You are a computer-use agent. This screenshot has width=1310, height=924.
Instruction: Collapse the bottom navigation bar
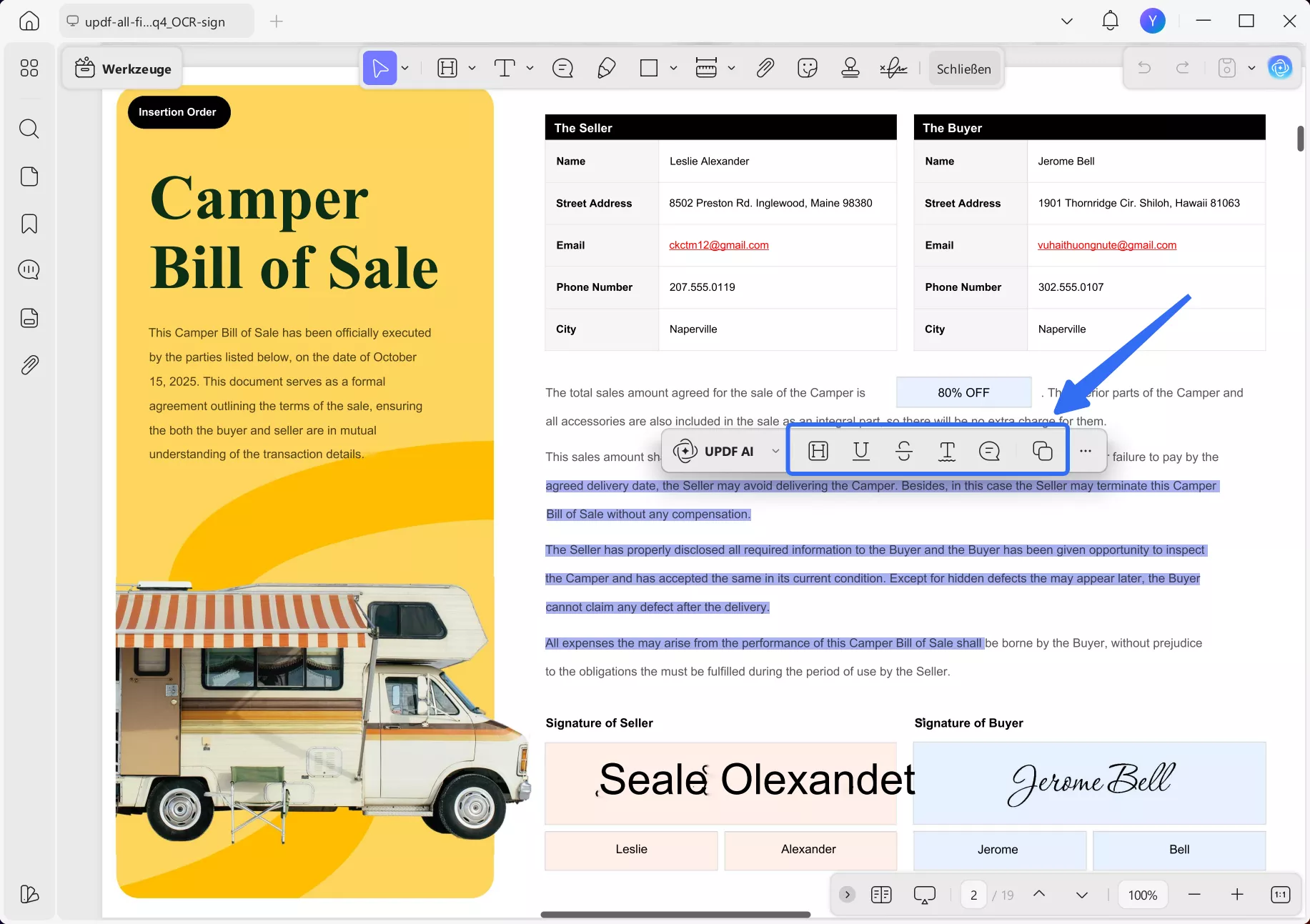(x=848, y=895)
